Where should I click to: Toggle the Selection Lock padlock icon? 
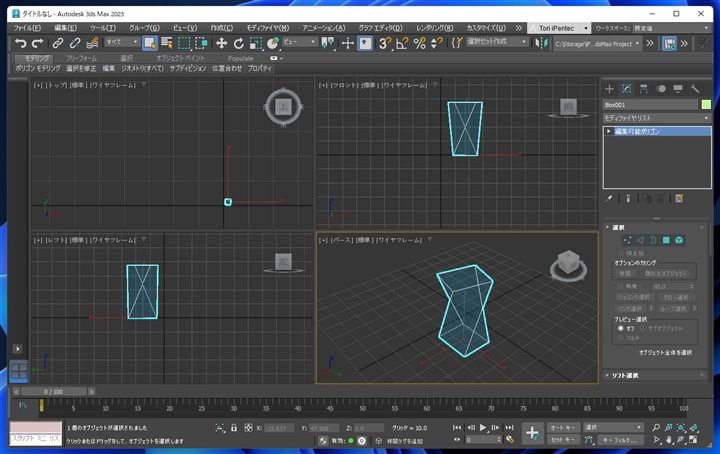234,428
